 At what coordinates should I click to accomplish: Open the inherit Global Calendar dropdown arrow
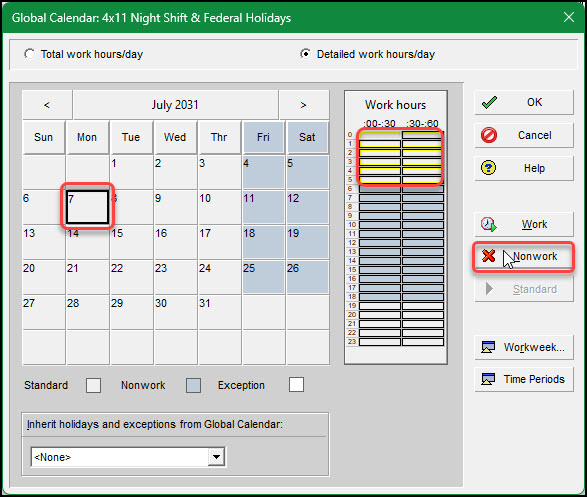[x=216, y=457]
